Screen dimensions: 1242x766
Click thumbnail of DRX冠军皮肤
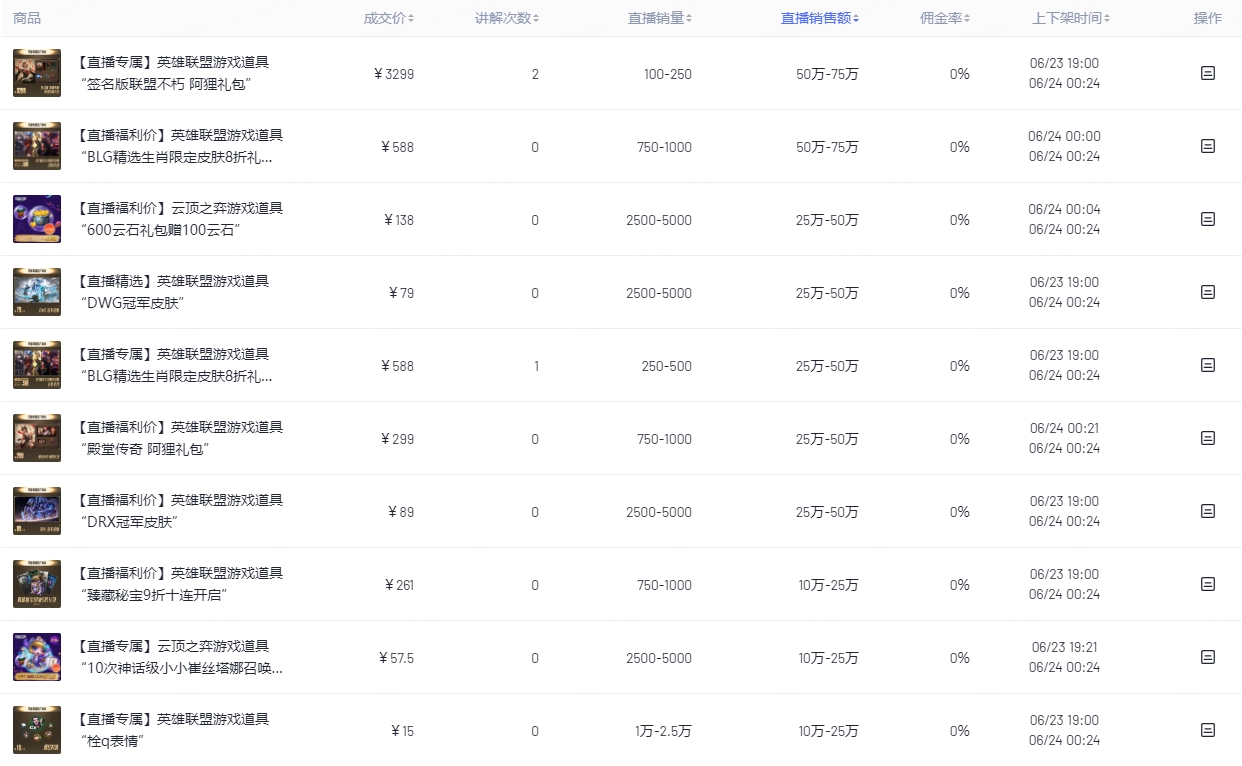(x=37, y=511)
